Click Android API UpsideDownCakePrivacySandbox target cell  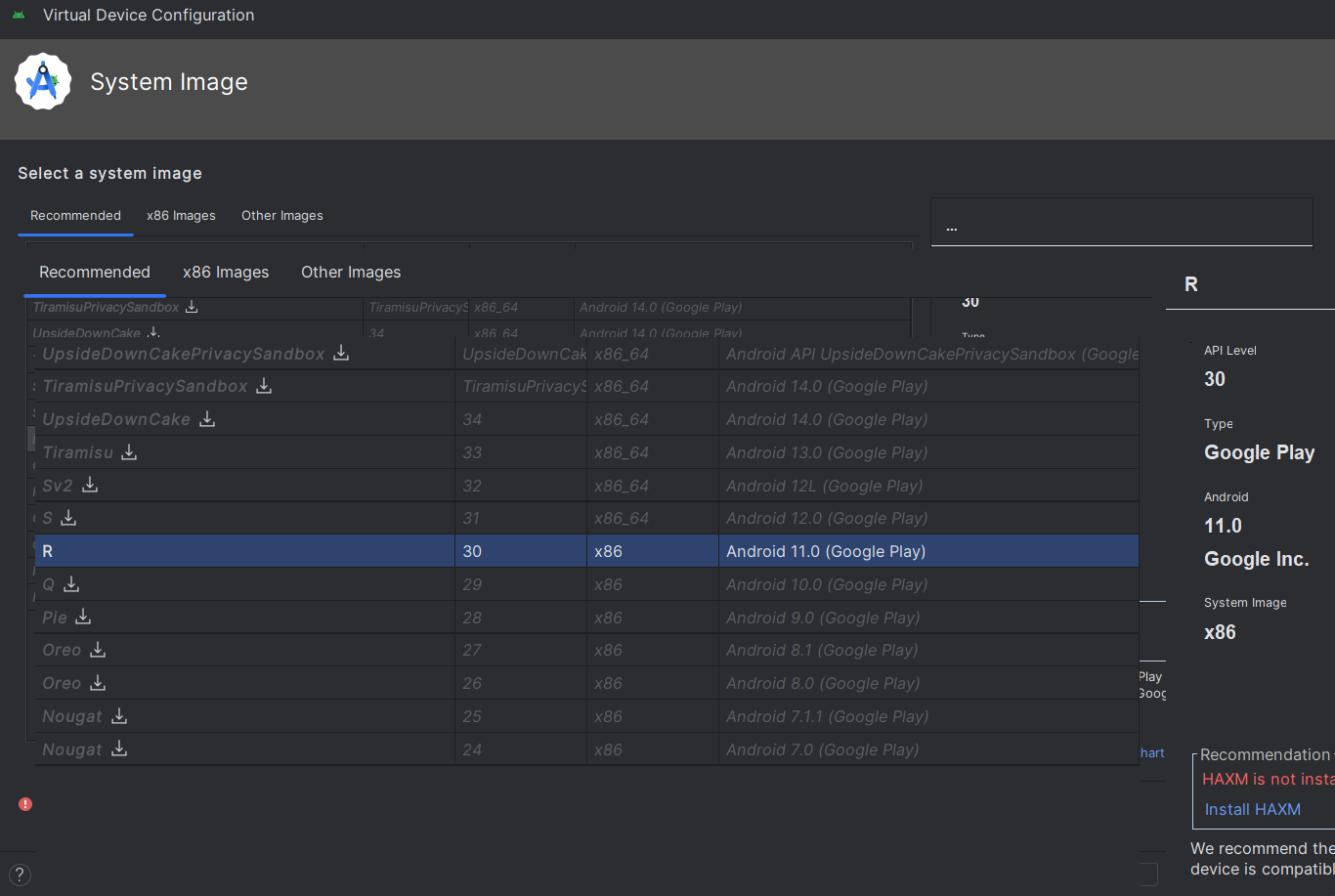coord(928,354)
